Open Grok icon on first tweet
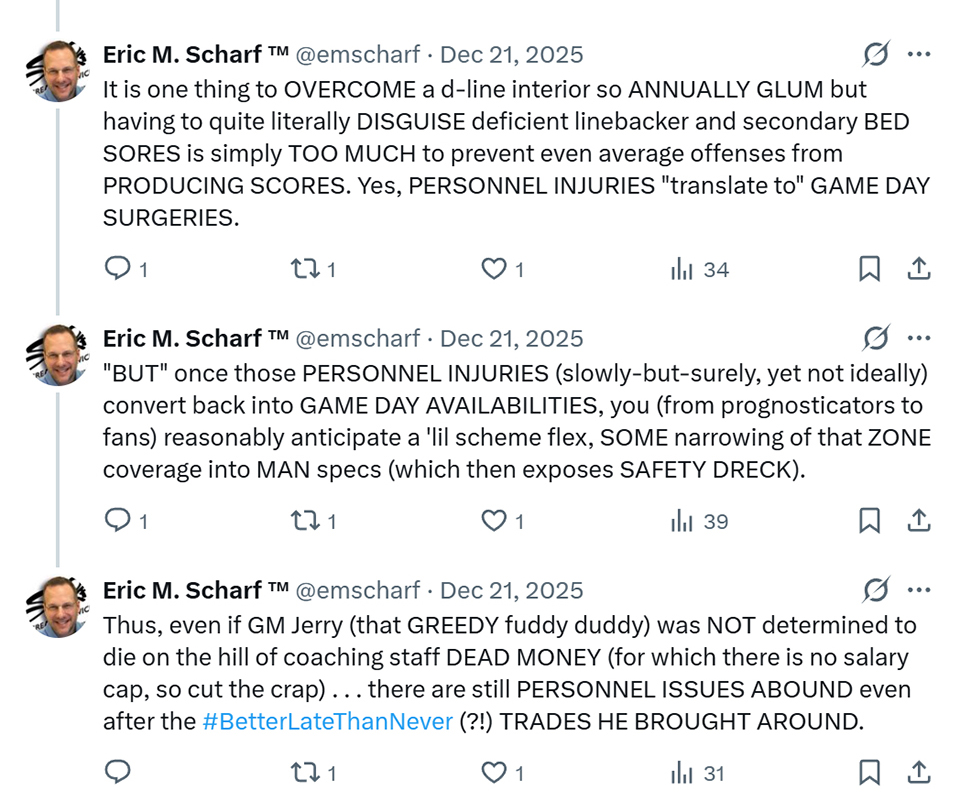 pyautogui.click(x=875, y=55)
